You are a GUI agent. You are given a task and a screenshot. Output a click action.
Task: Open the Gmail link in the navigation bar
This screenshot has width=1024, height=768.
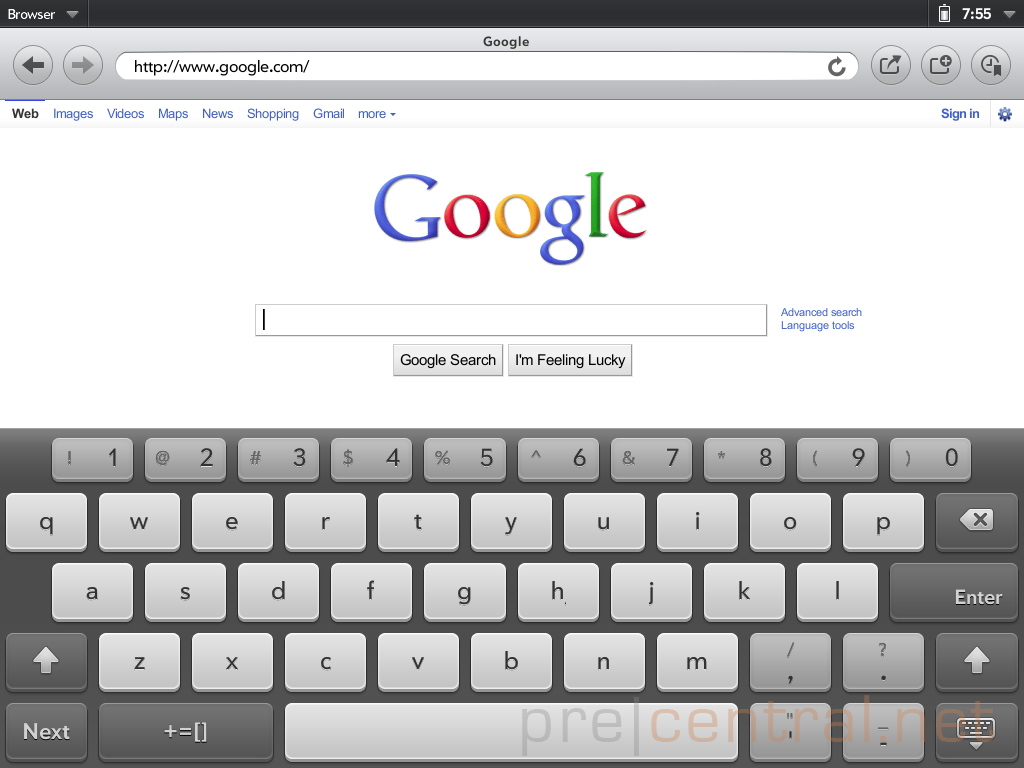pyautogui.click(x=328, y=114)
